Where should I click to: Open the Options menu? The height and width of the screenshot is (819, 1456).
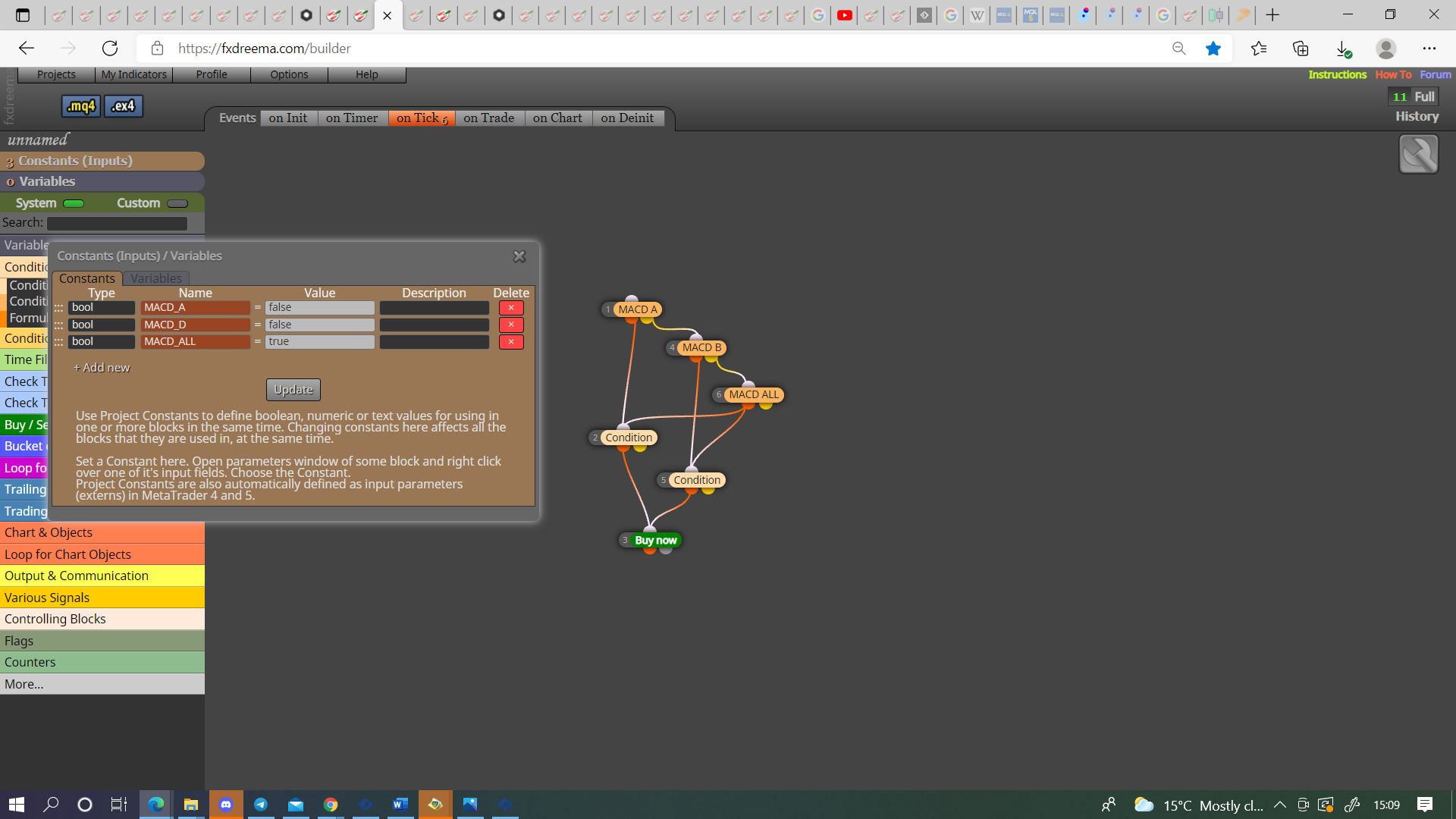(289, 74)
